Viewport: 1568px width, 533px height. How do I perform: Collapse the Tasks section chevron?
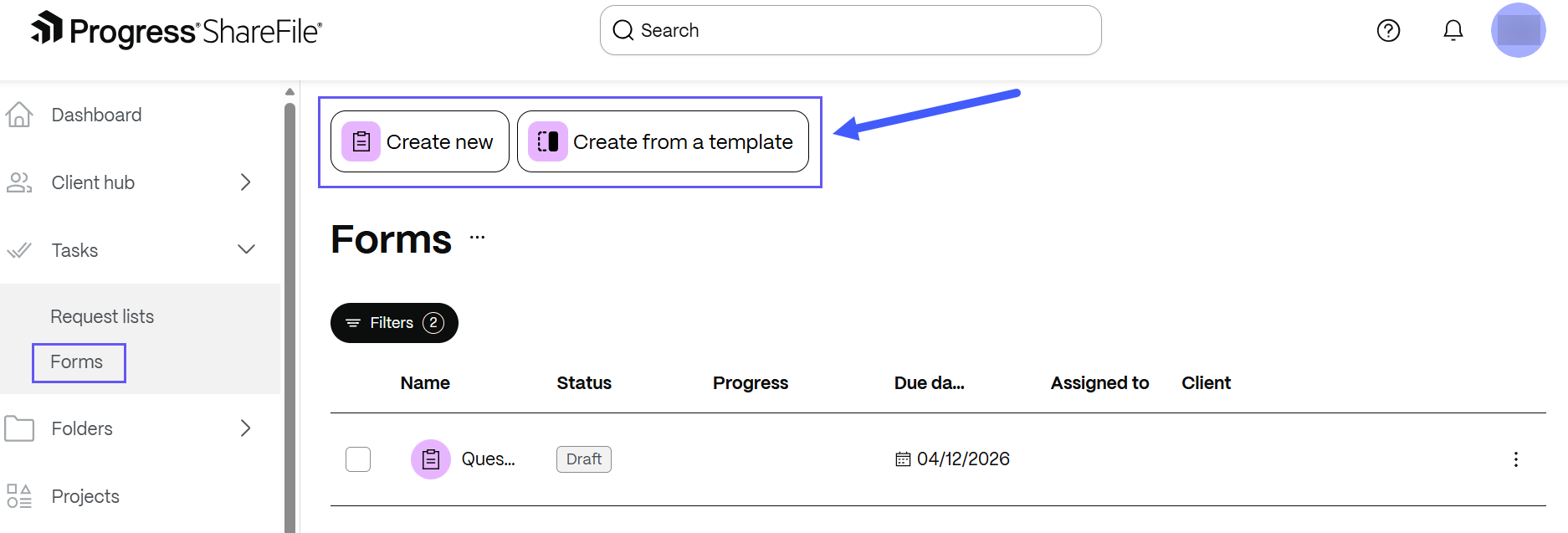246,249
